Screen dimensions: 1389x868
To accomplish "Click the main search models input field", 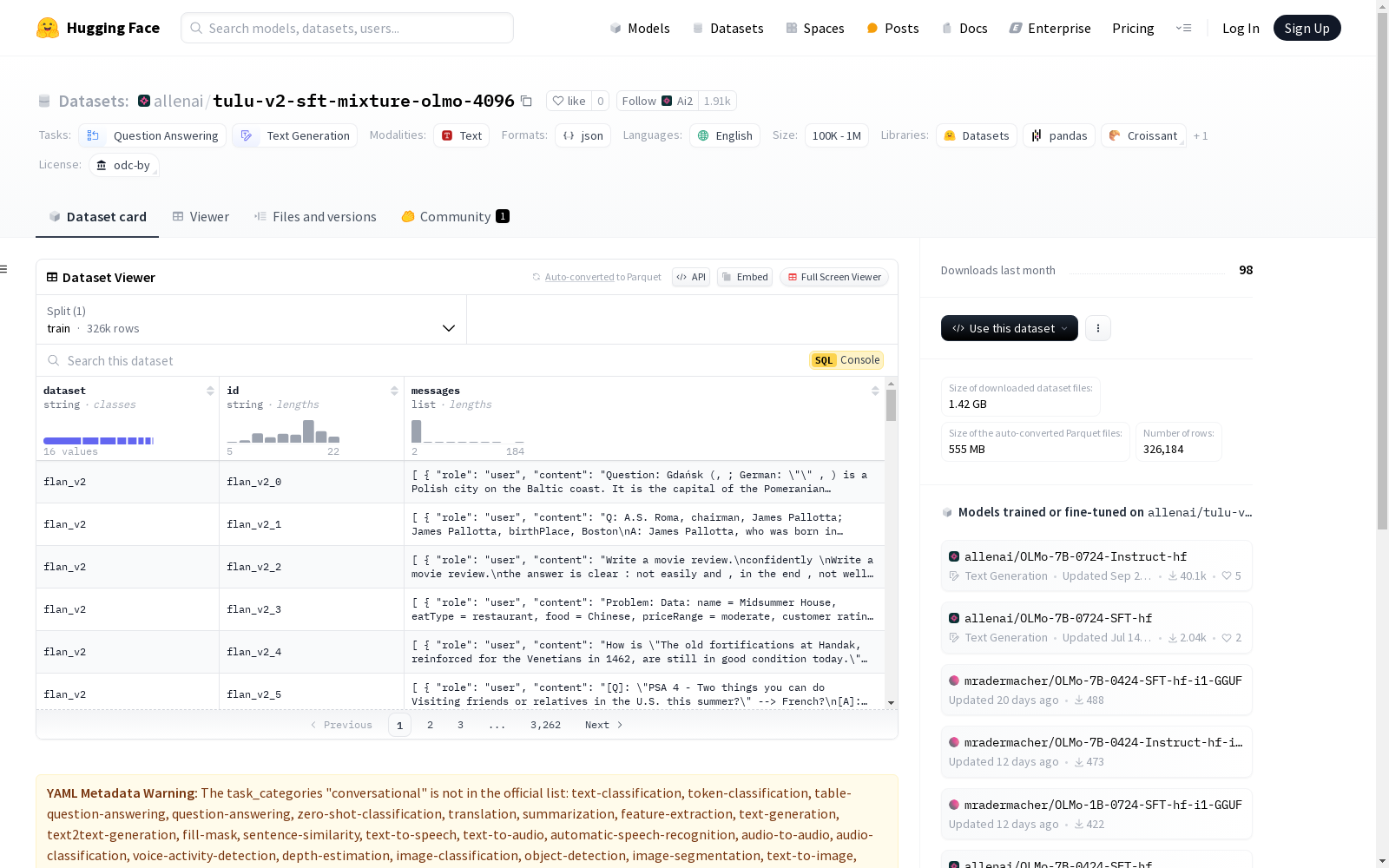I will 347,28.
